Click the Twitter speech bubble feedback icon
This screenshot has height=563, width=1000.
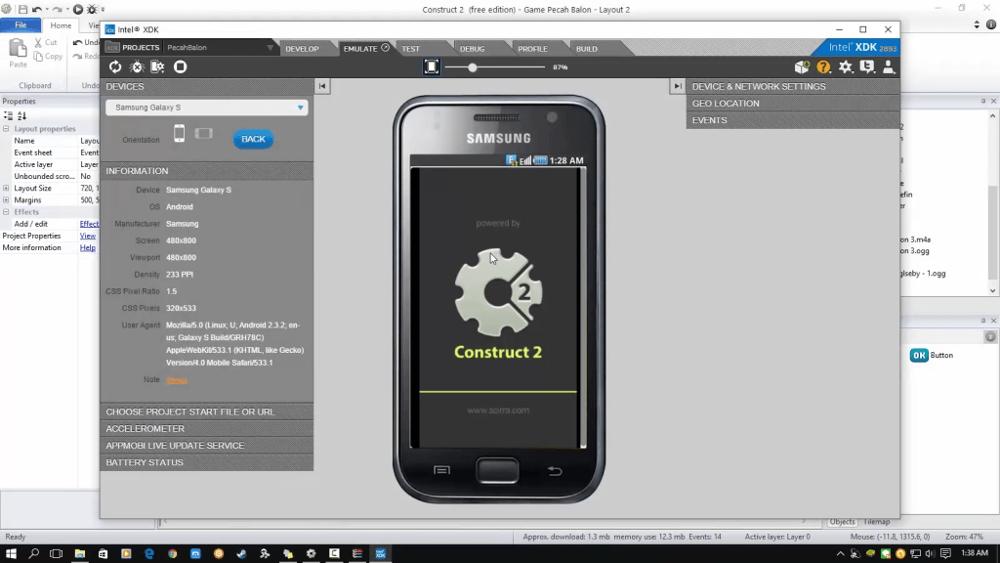pyautogui.click(x=867, y=67)
